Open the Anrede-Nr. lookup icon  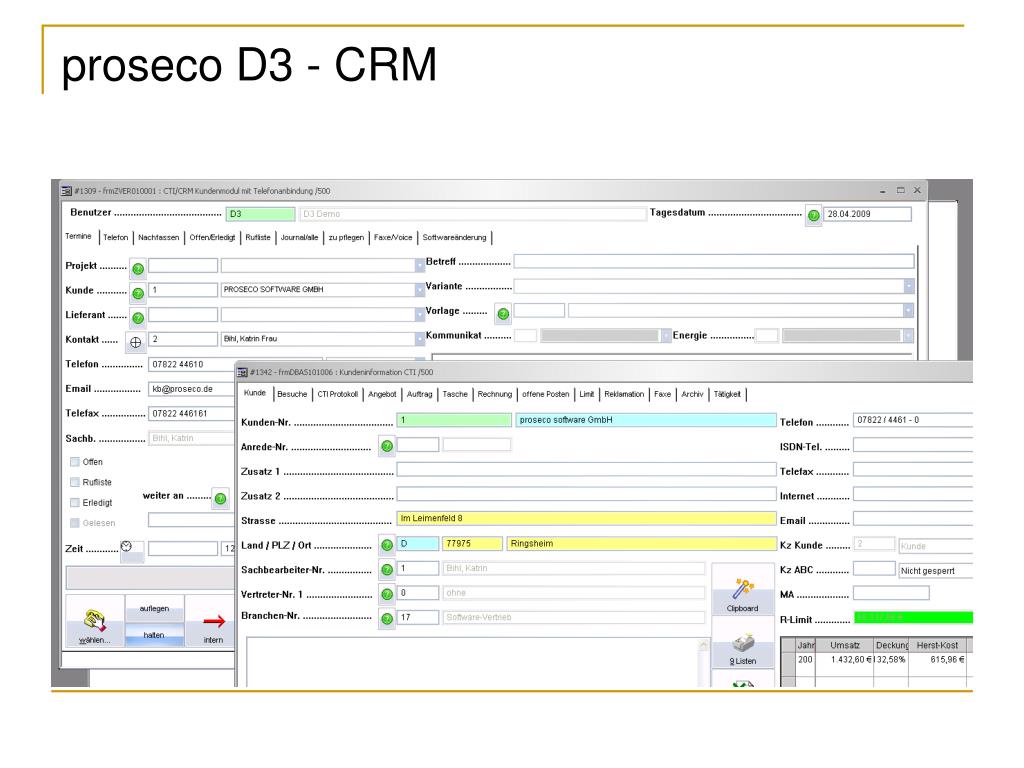tap(387, 446)
